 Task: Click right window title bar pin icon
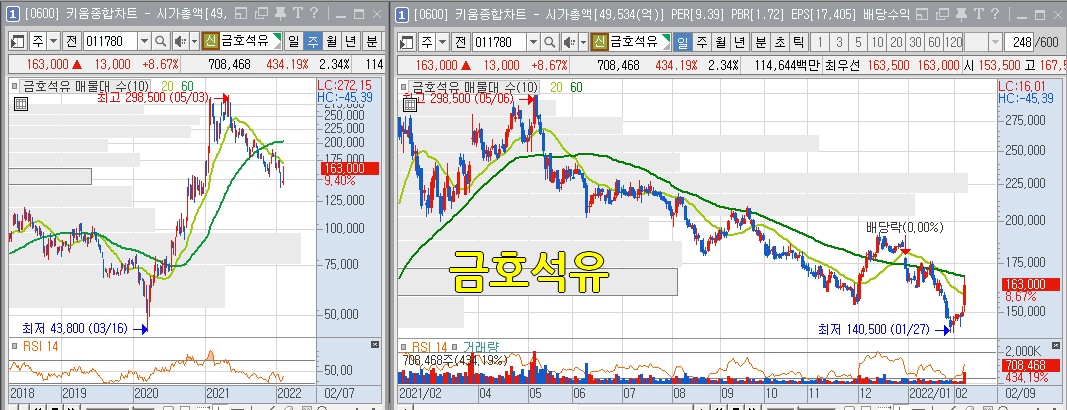pyautogui.click(x=961, y=14)
